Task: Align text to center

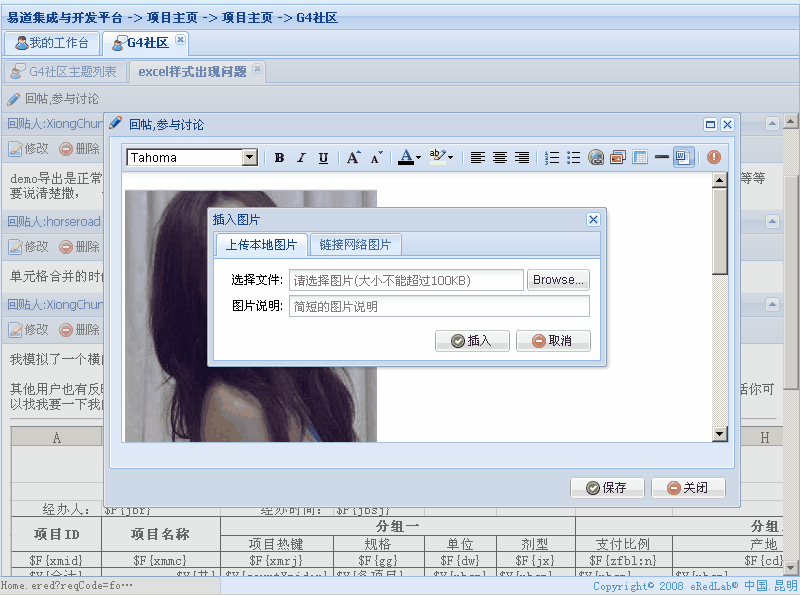Action: [x=500, y=157]
